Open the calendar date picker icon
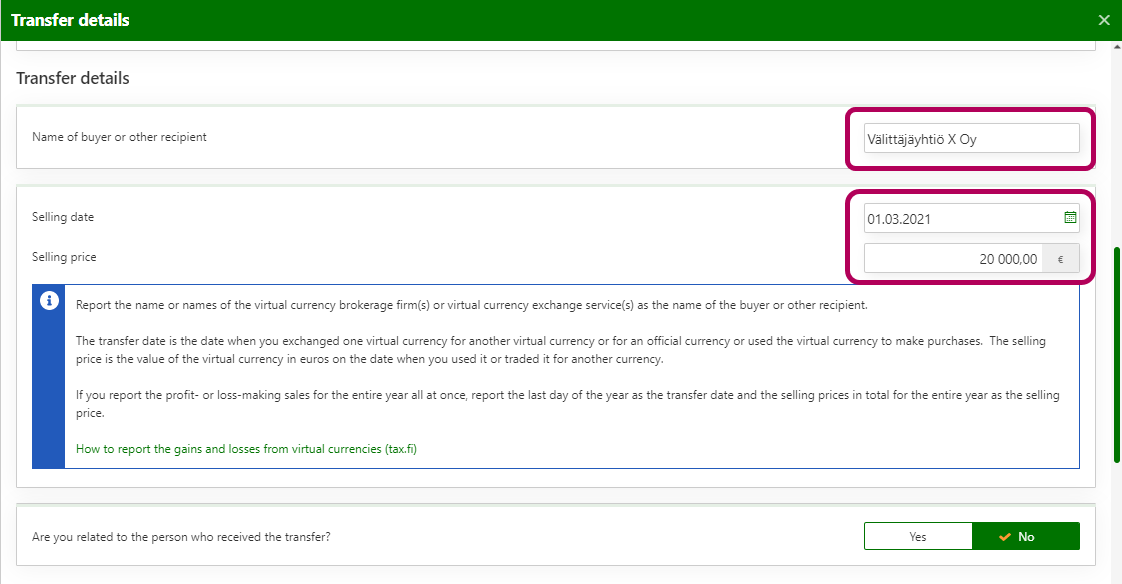Image resolution: width=1122 pixels, height=584 pixels. 1069,217
